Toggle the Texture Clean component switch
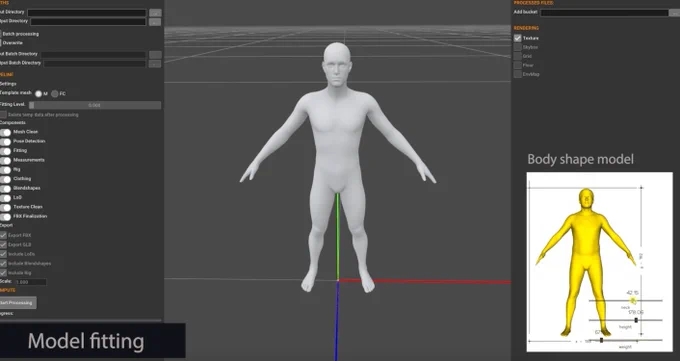Screen dimensions: 680x361 [x=5, y=207]
